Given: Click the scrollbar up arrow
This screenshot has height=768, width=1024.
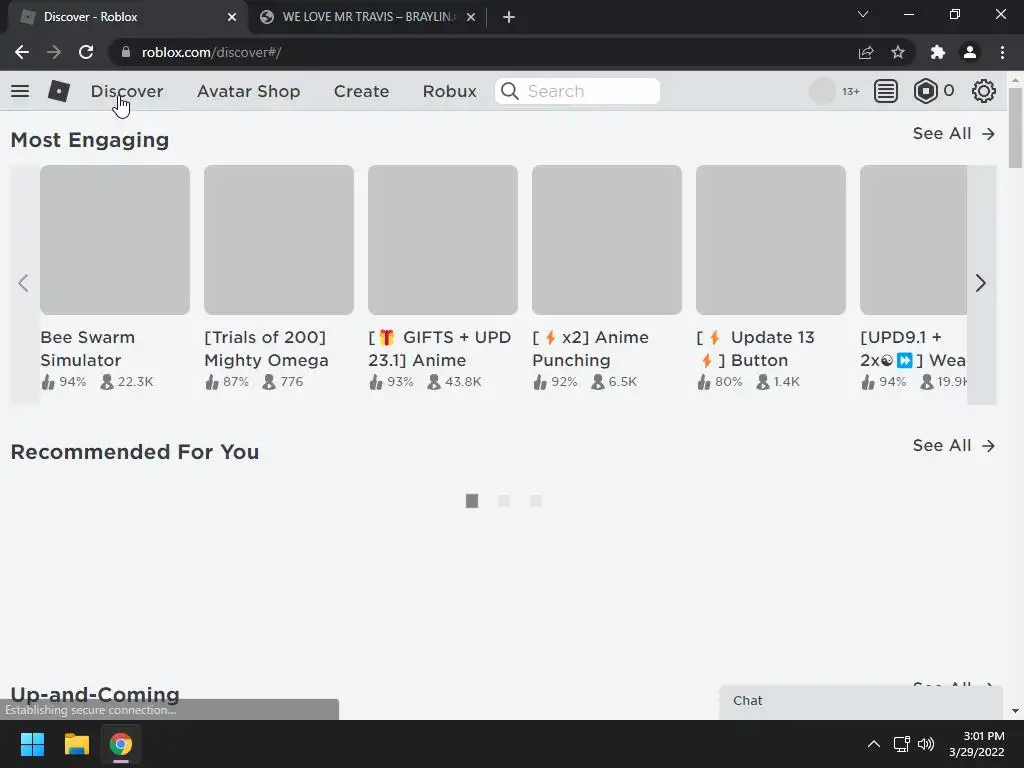Looking at the screenshot, I should pos(1015,80).
